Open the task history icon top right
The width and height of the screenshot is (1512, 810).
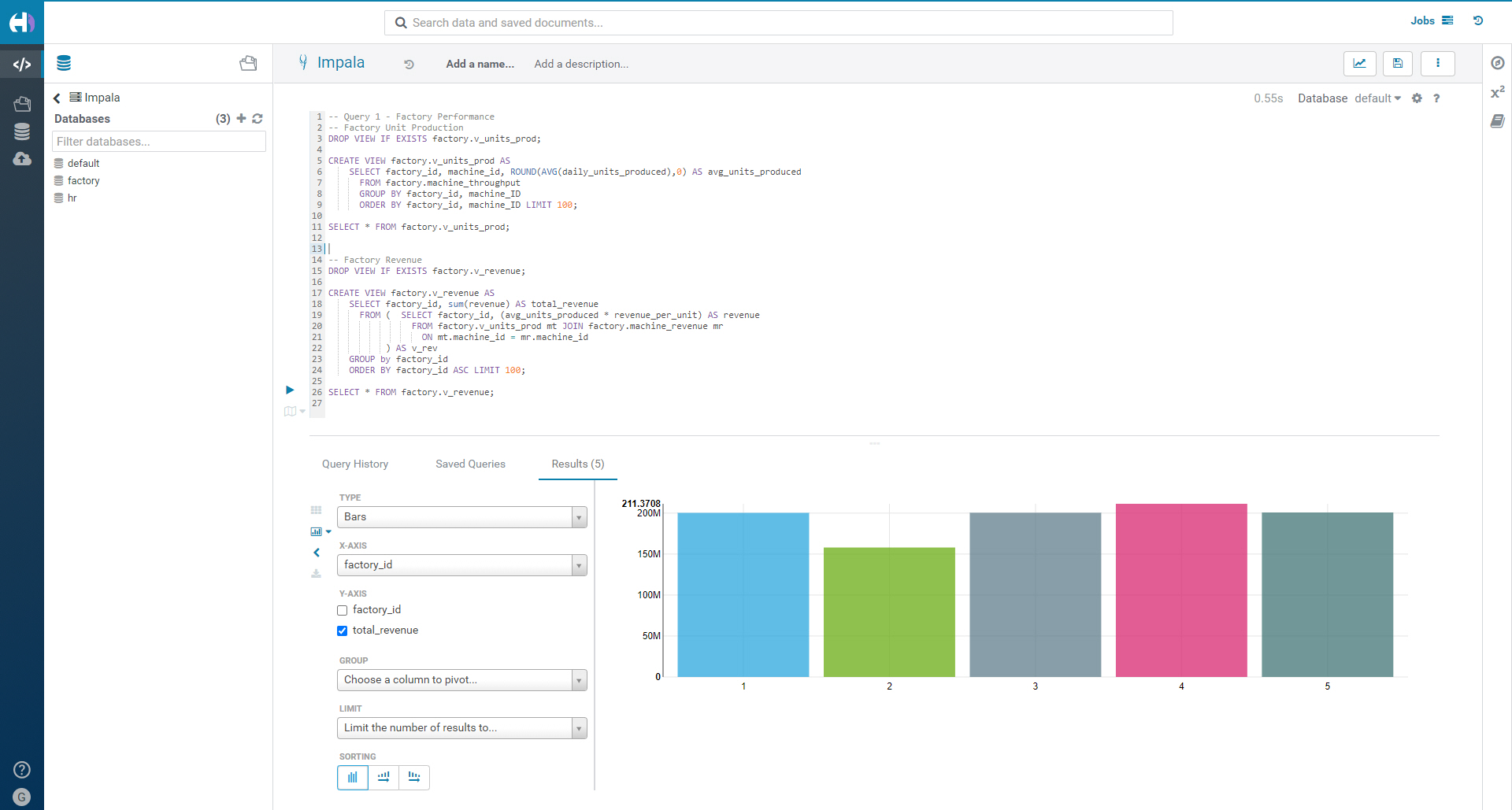[x=1478, y=20]
